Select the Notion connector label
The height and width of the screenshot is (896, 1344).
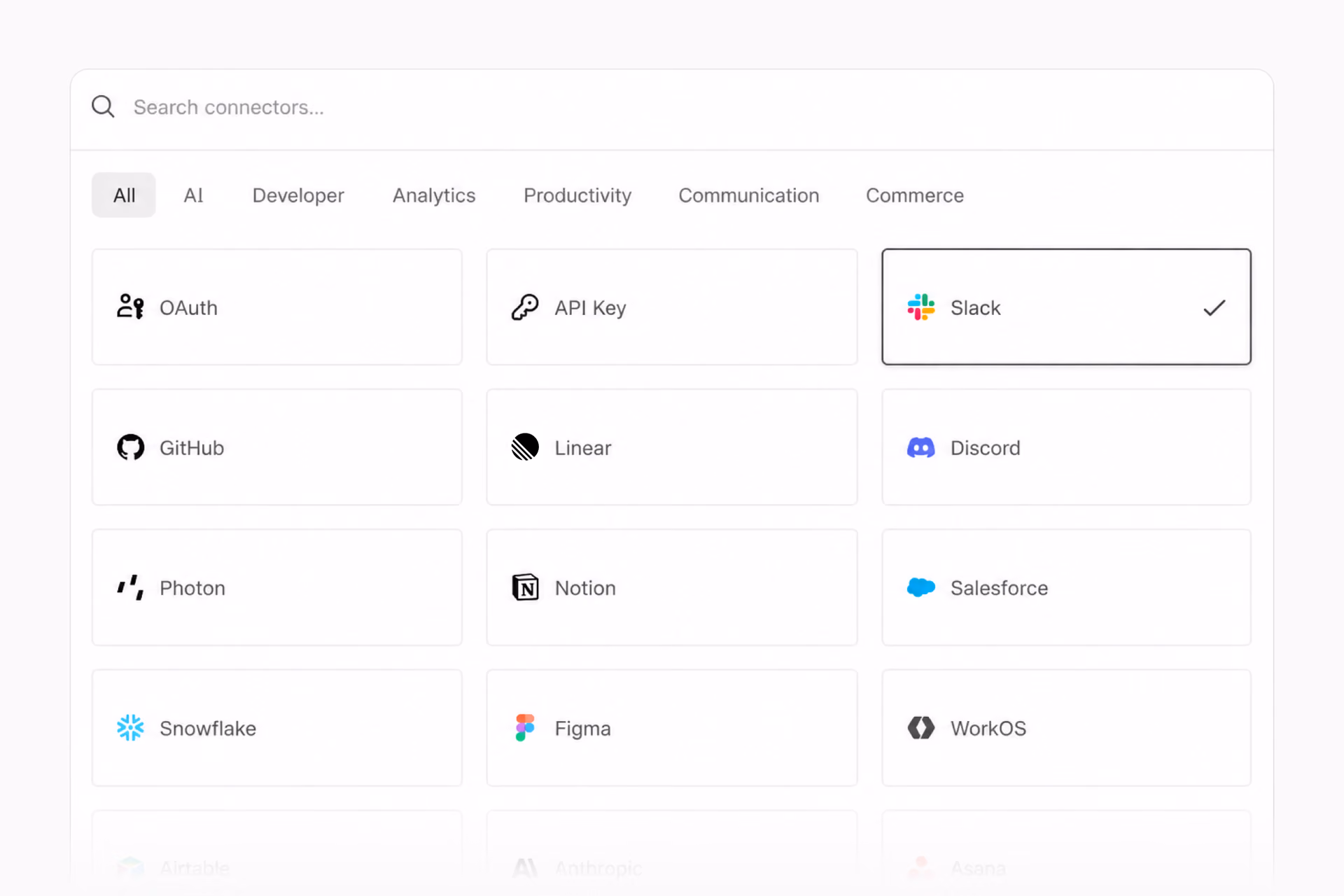(585, 588)
